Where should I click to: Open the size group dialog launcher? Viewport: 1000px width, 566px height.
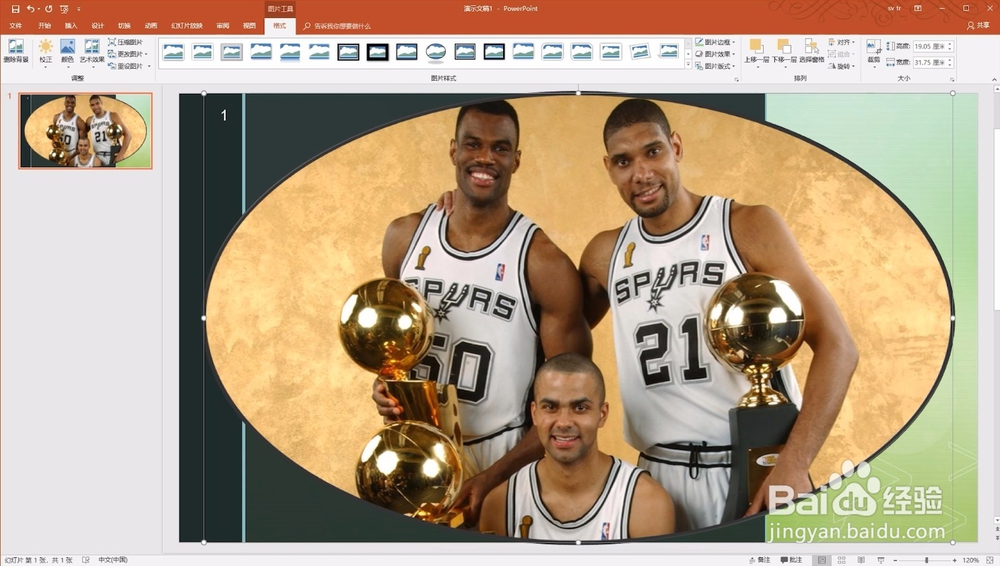pos(952,79)
